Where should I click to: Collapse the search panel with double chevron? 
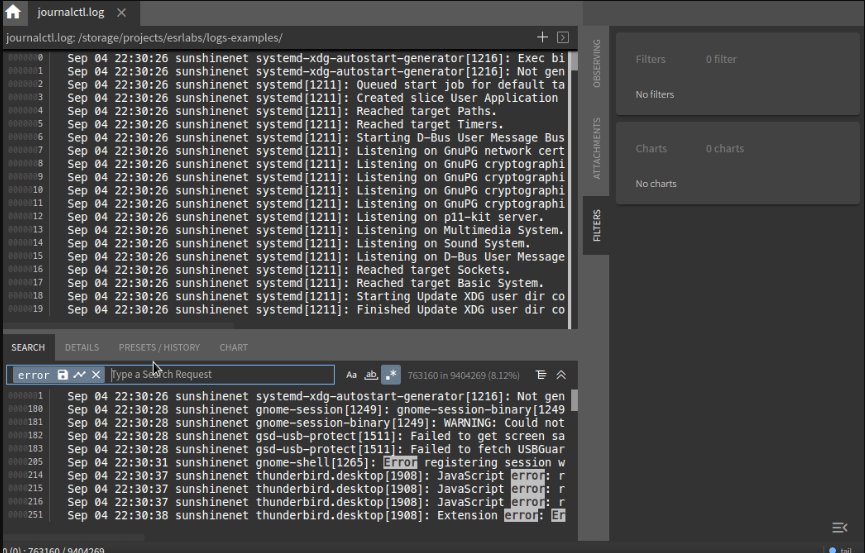point(561,375)
